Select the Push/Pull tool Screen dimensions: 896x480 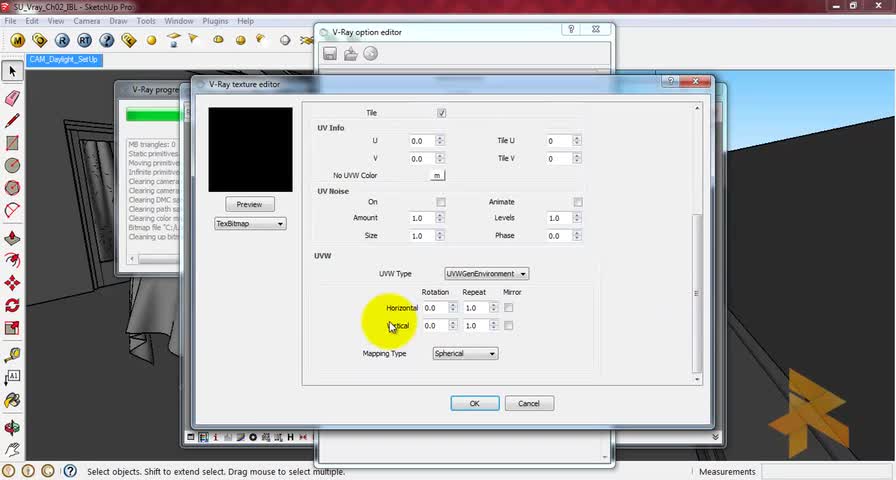click(12, 238)
